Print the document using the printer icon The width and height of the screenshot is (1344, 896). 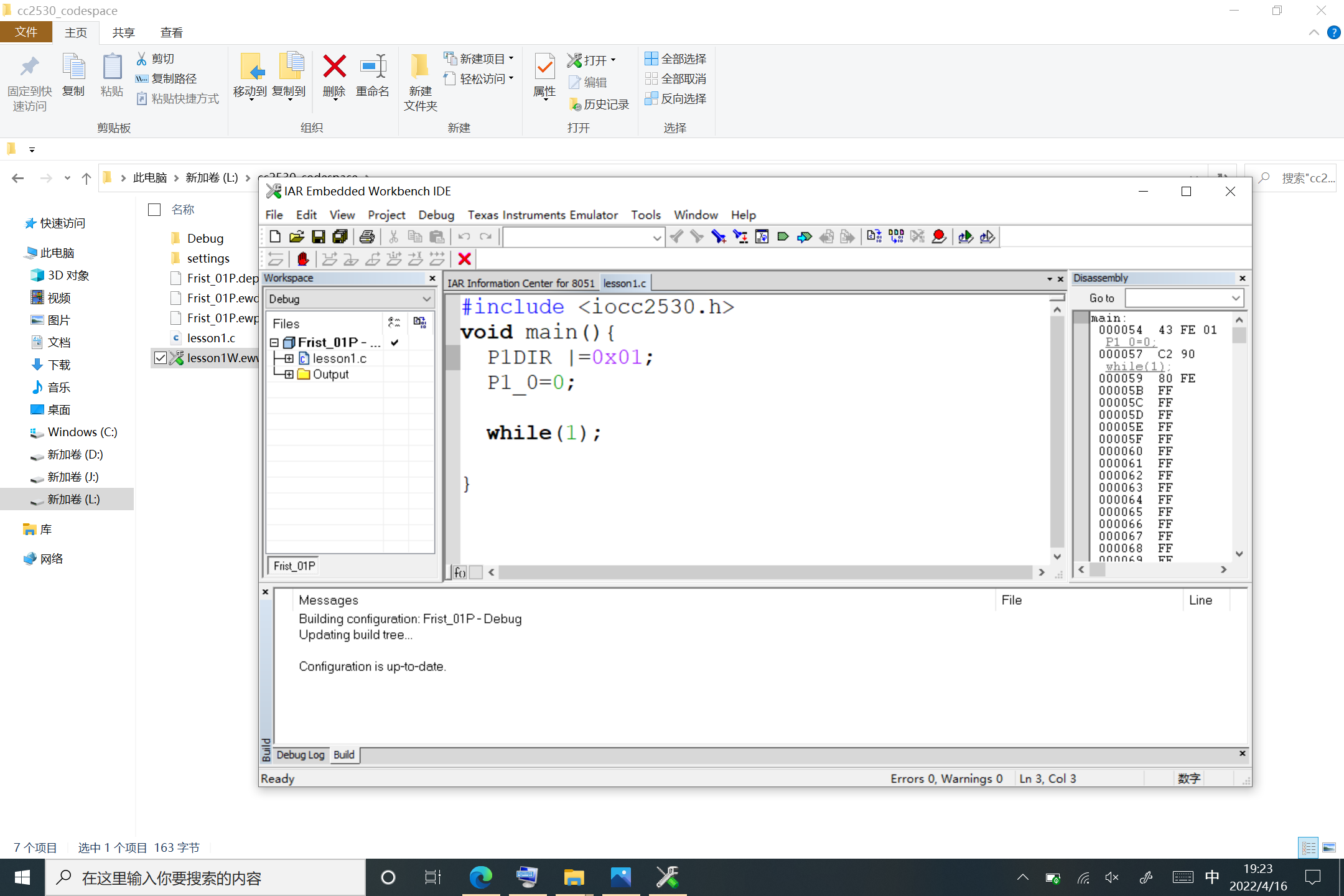click(x=367, y=236)
